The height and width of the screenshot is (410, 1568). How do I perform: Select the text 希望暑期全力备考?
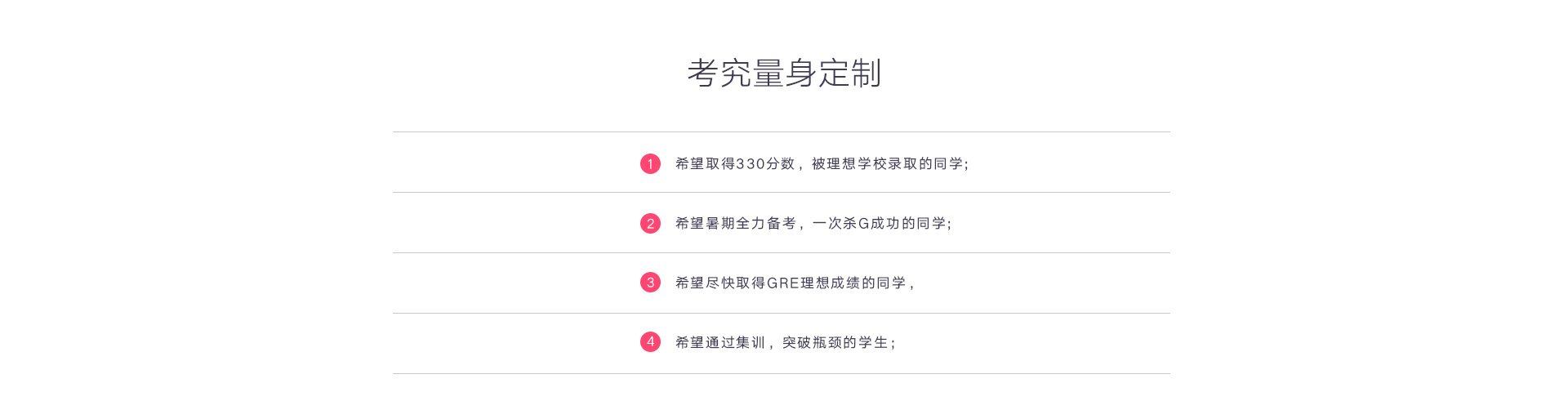coord(735,224)
